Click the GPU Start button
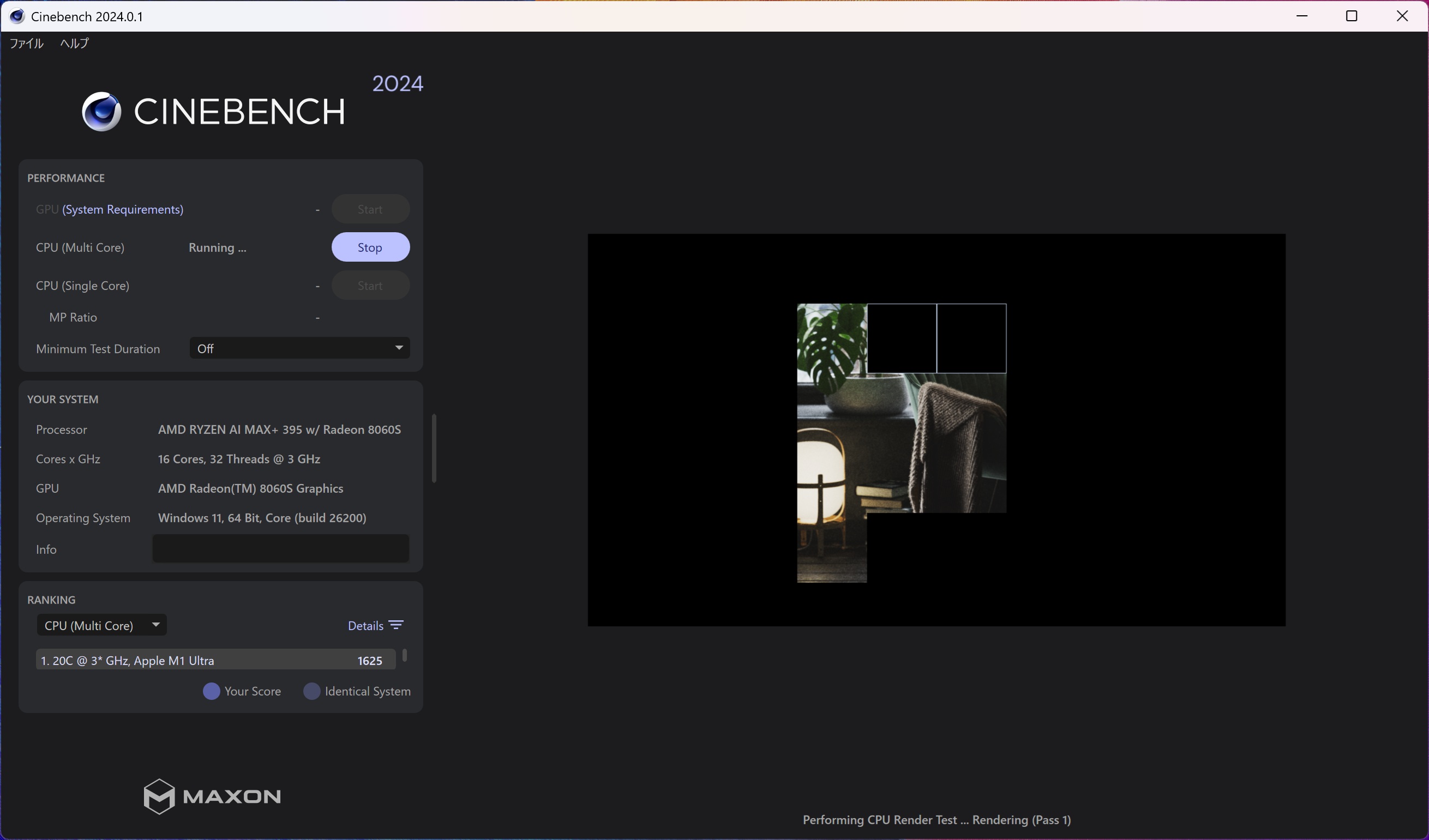The height and width of the screenshot is (840, 1429). click(x=370, y=209)
